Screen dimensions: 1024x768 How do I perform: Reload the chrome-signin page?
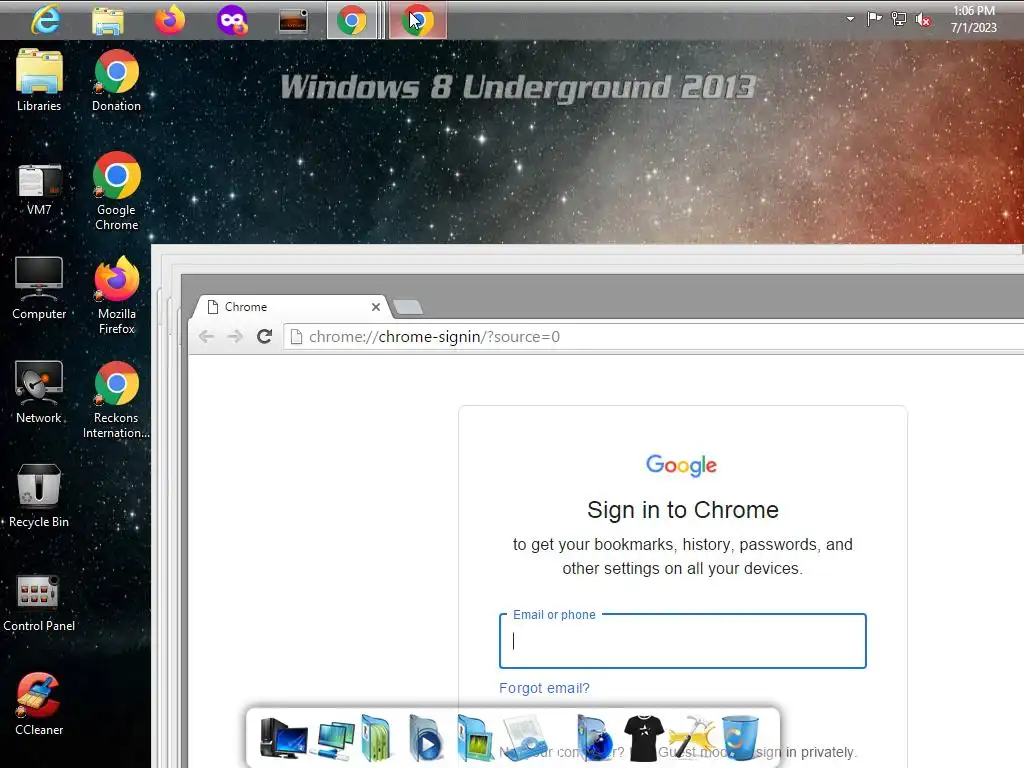tap(264, 336)
